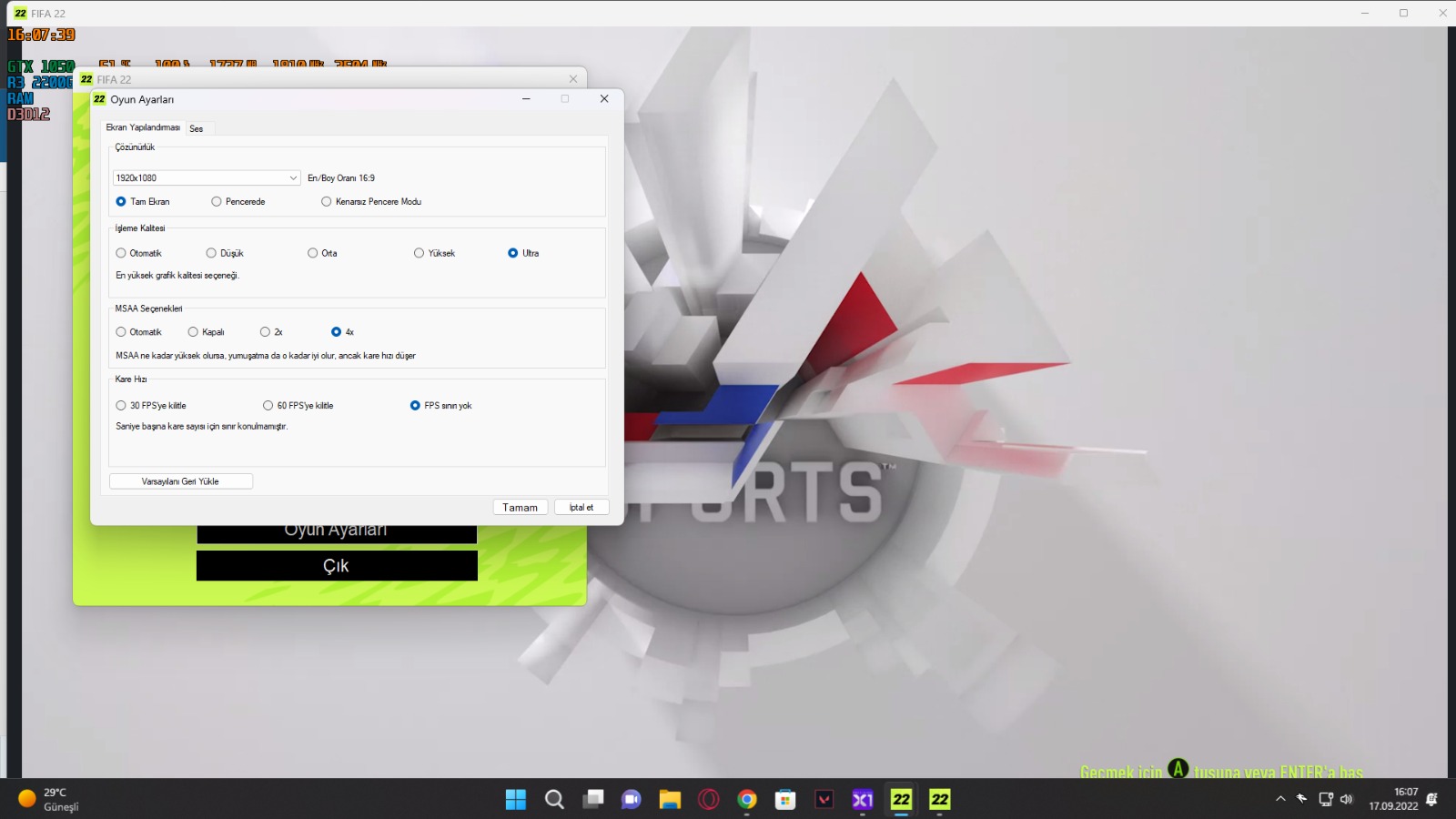Image resolution: width=1456 pixels, height=819 pixels.
Task: Open Microsoft Store from the taskbar
Action: tap(785, 799)
